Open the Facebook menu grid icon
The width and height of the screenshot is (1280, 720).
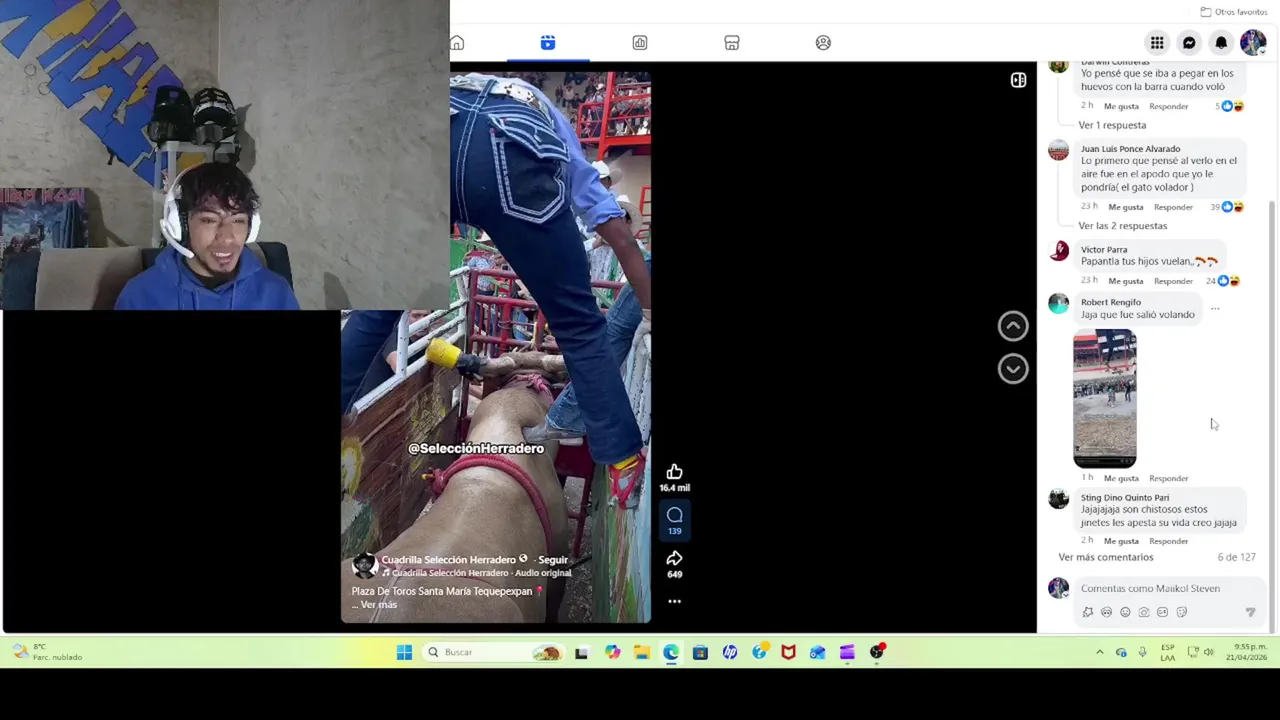(x=1157, y=43)
